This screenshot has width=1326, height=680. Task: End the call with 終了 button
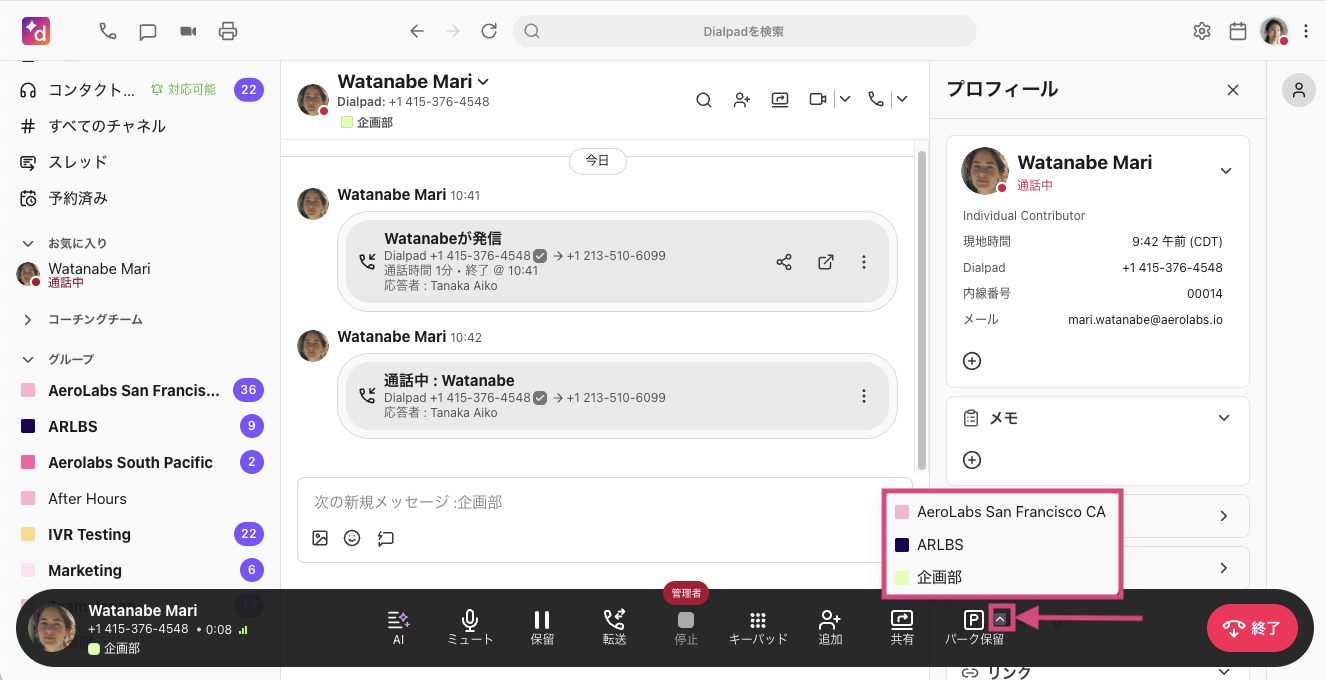coord(1251,628)
